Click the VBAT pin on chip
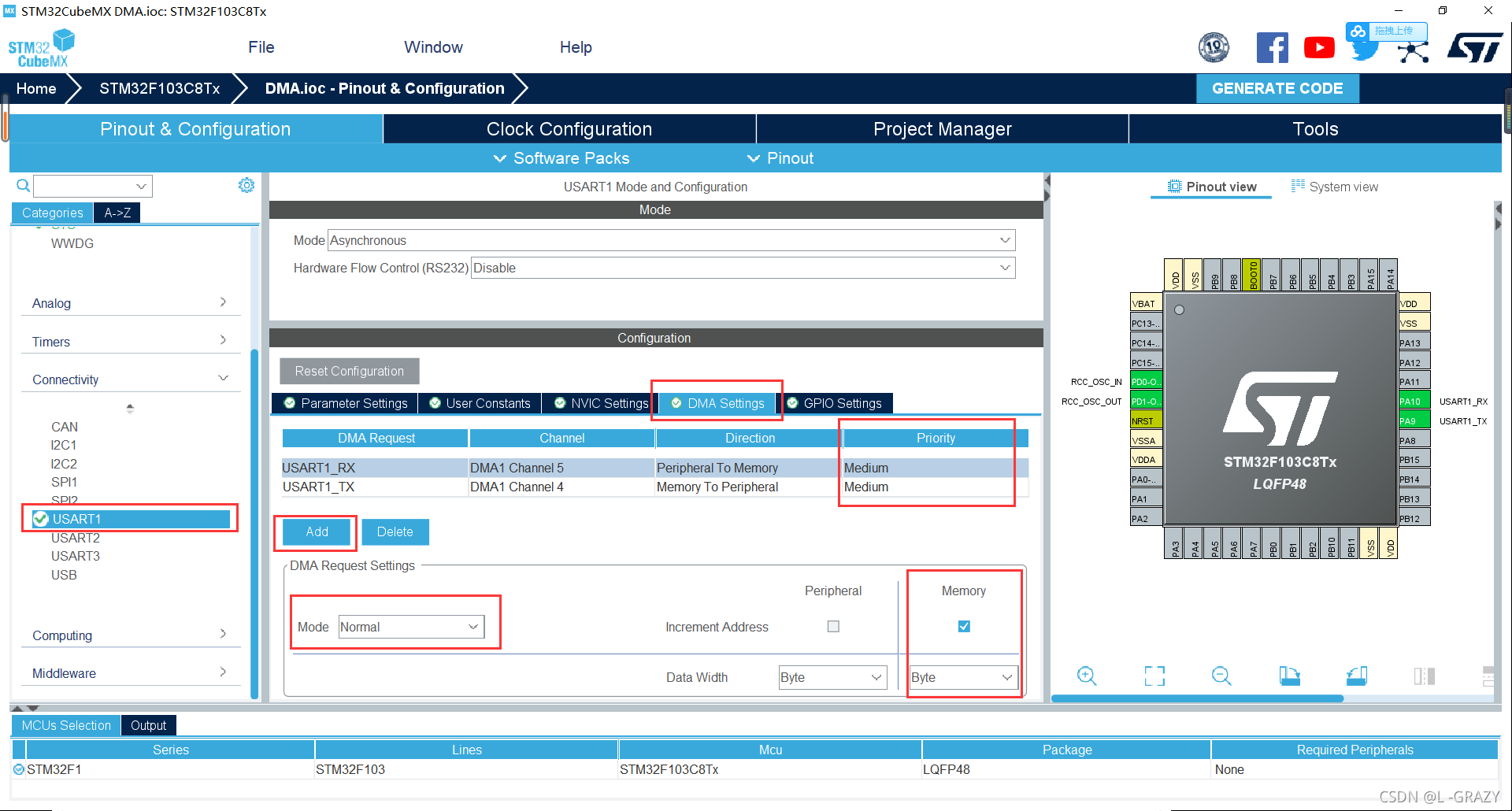The width and height of the screenshot is (1512, 811). (1146, 303)
